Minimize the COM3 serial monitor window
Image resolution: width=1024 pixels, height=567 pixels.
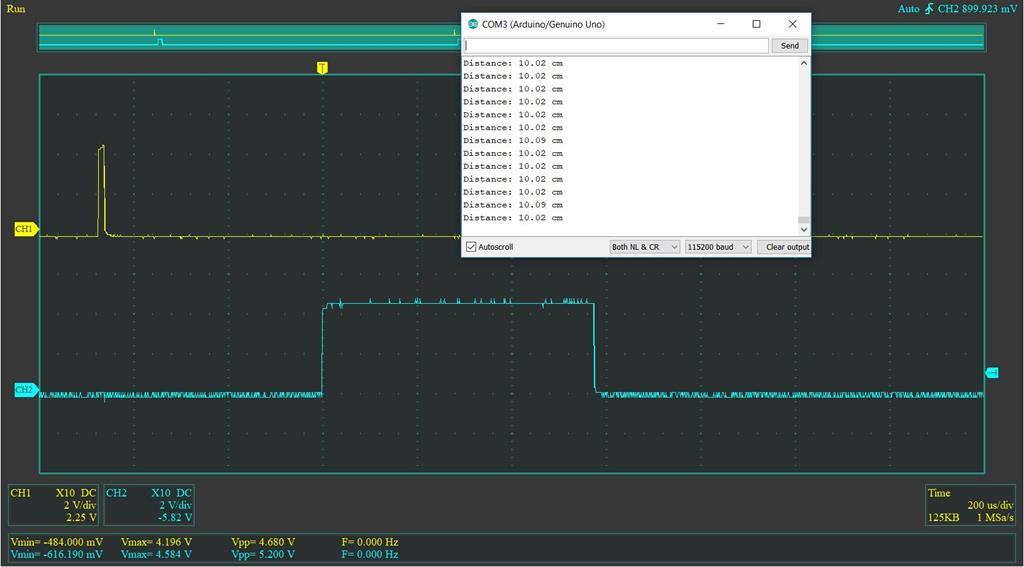pyautogui.click(x=721, y=24)
